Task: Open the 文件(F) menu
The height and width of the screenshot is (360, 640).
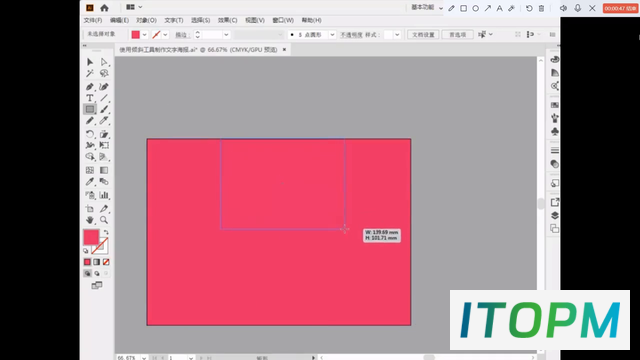Action: pyautogui.click(x=93, y=20)
